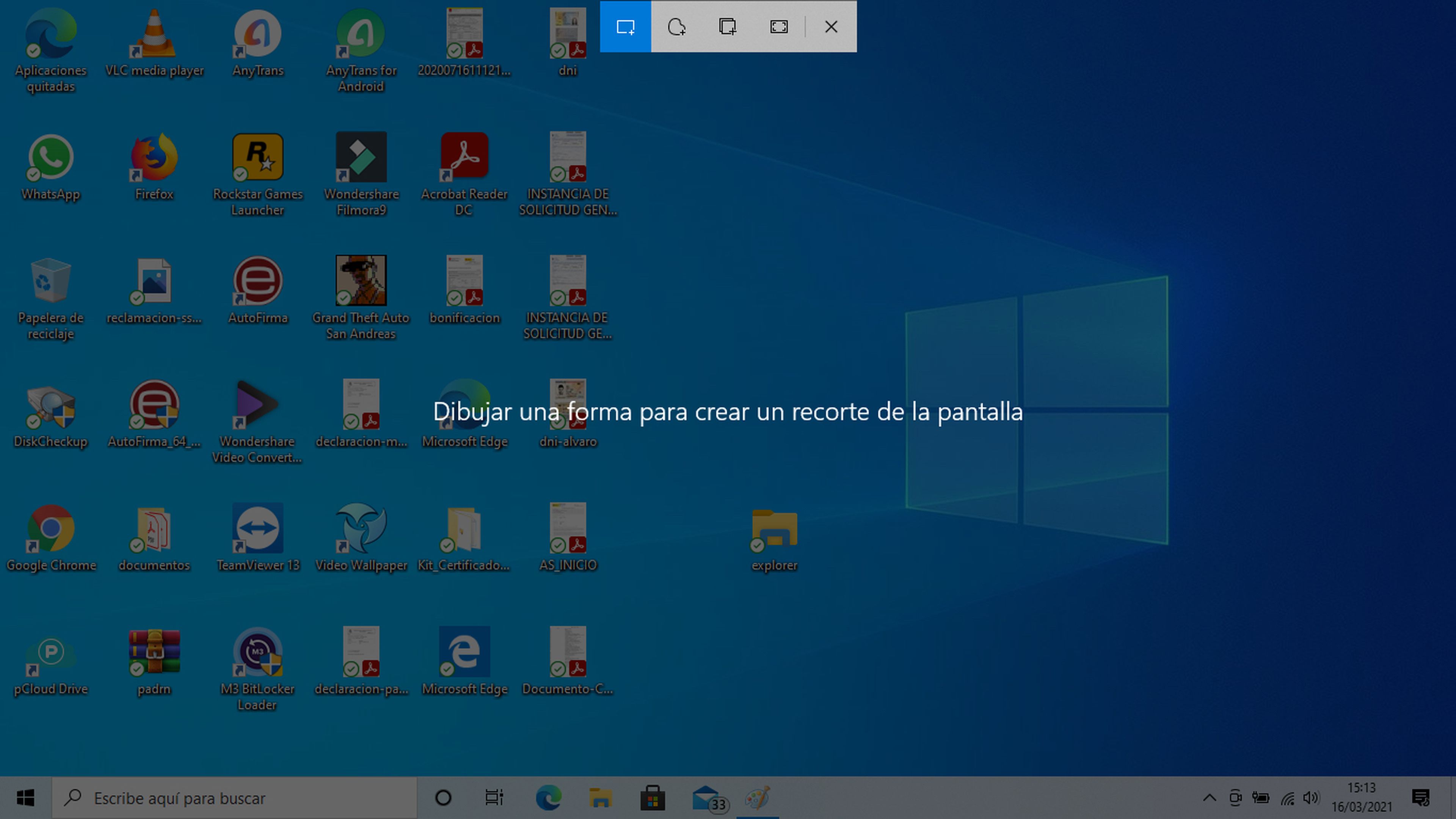
Task: Click the clock showing 15:13
Action: click(x=1361, y=797)
